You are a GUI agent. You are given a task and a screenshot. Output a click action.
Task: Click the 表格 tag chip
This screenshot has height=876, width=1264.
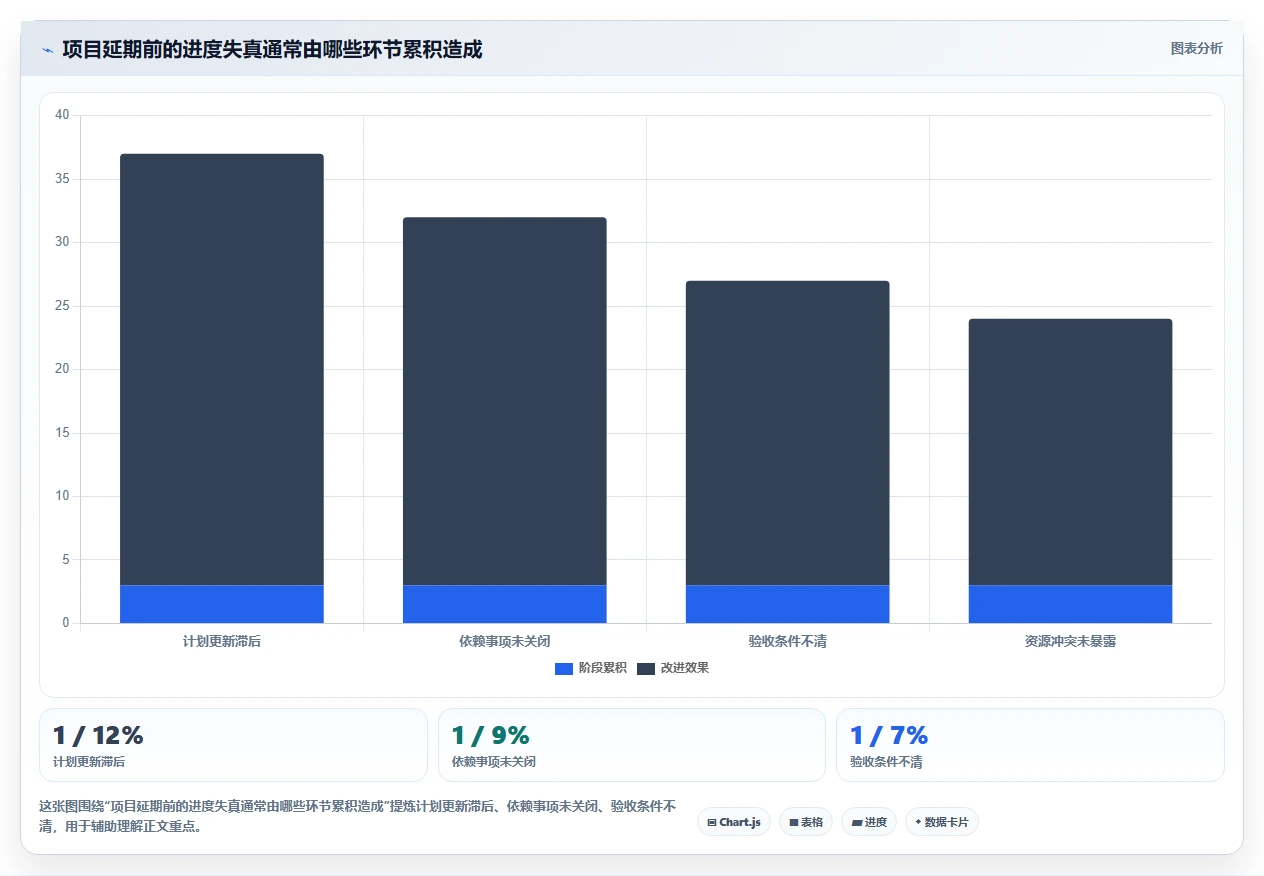tap(806, 822)
